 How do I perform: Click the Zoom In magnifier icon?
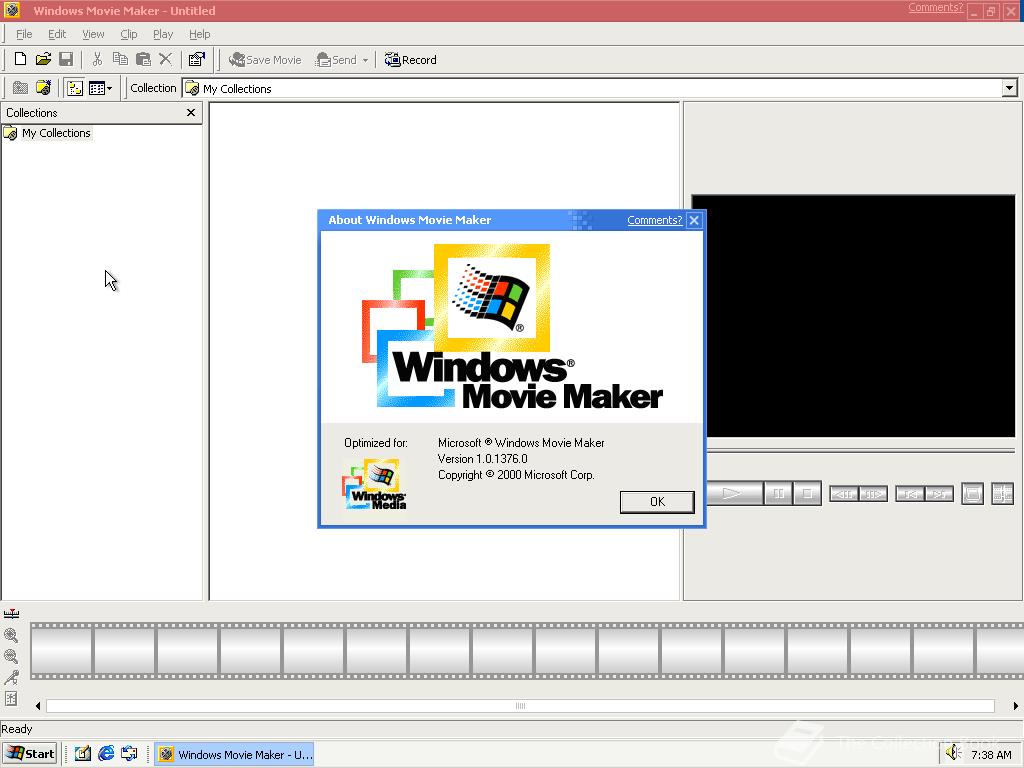11,635
